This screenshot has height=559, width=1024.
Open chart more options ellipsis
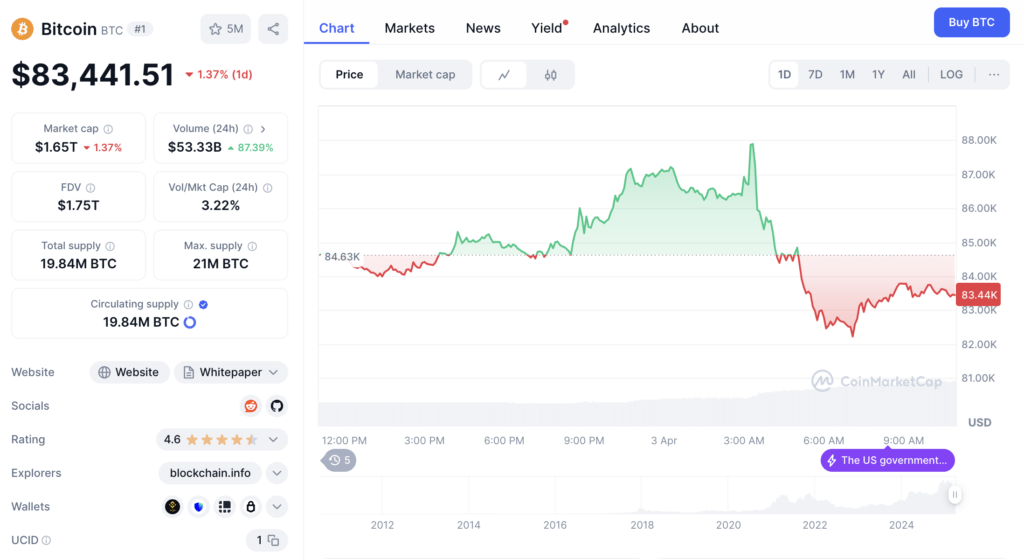(994, 74)
